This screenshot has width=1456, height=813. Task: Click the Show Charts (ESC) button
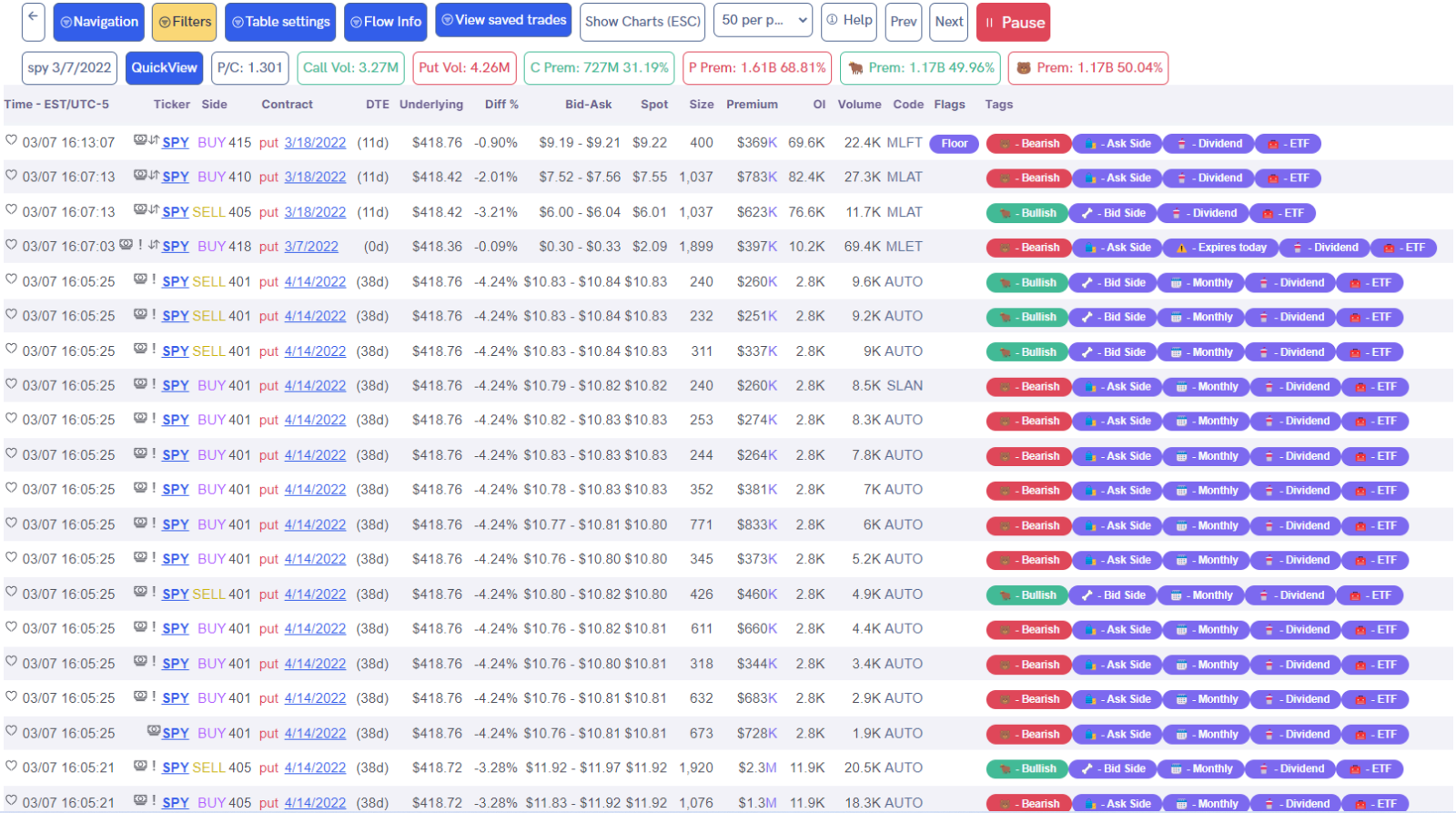(642, 22)
